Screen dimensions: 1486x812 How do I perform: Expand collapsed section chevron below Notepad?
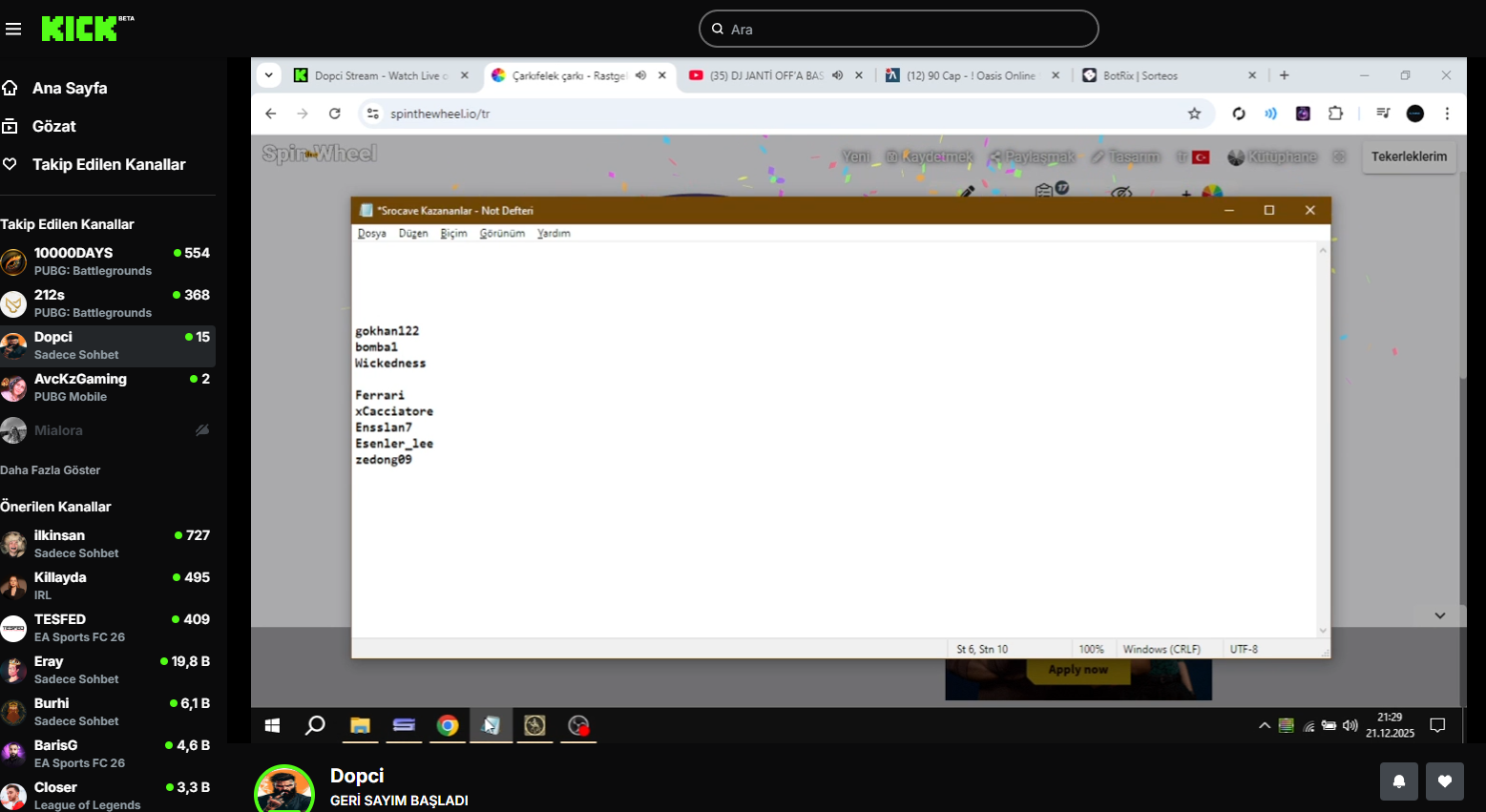pyautogui.click(x=1440, y=615)
